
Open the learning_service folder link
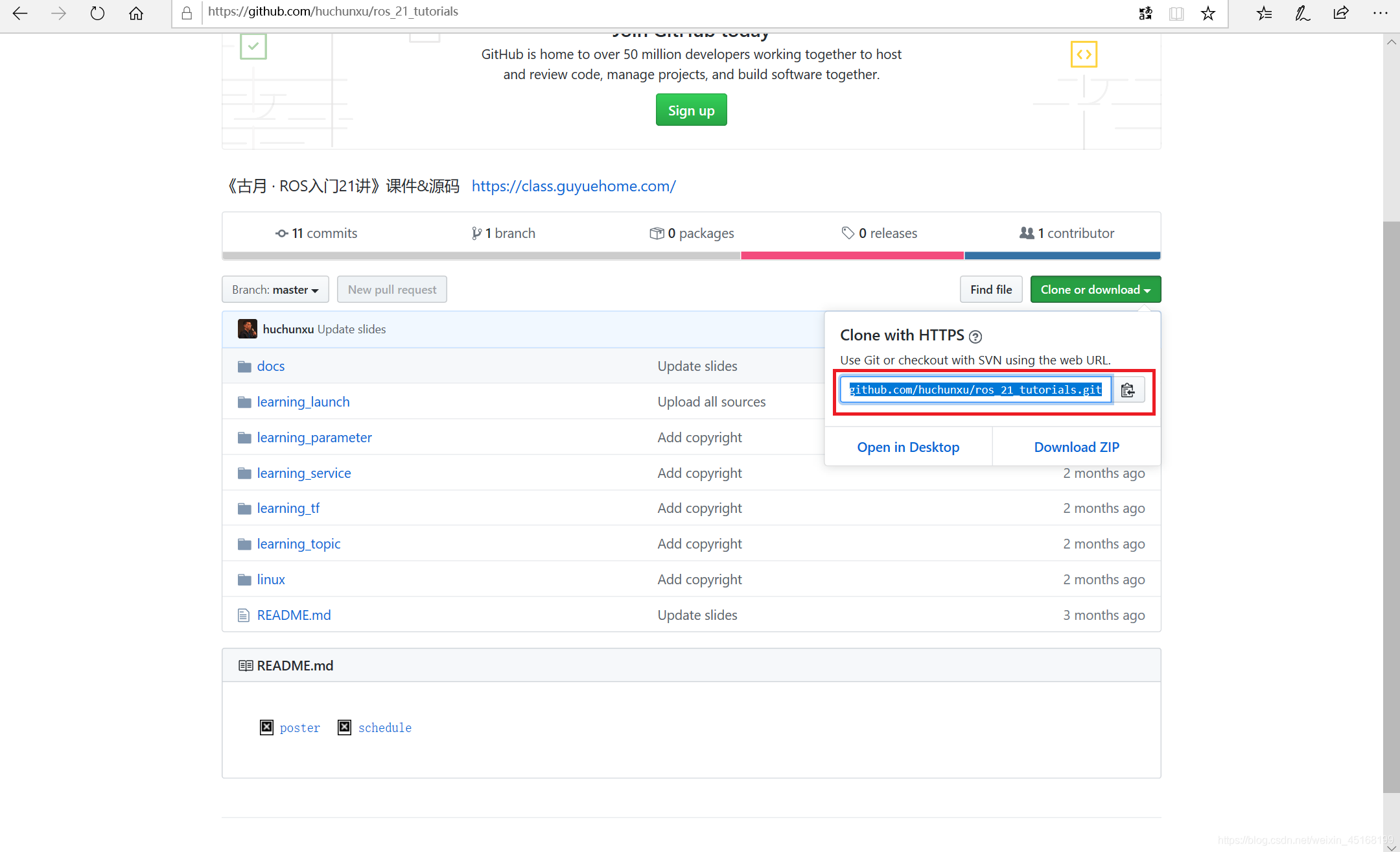(x=304, y=473)
